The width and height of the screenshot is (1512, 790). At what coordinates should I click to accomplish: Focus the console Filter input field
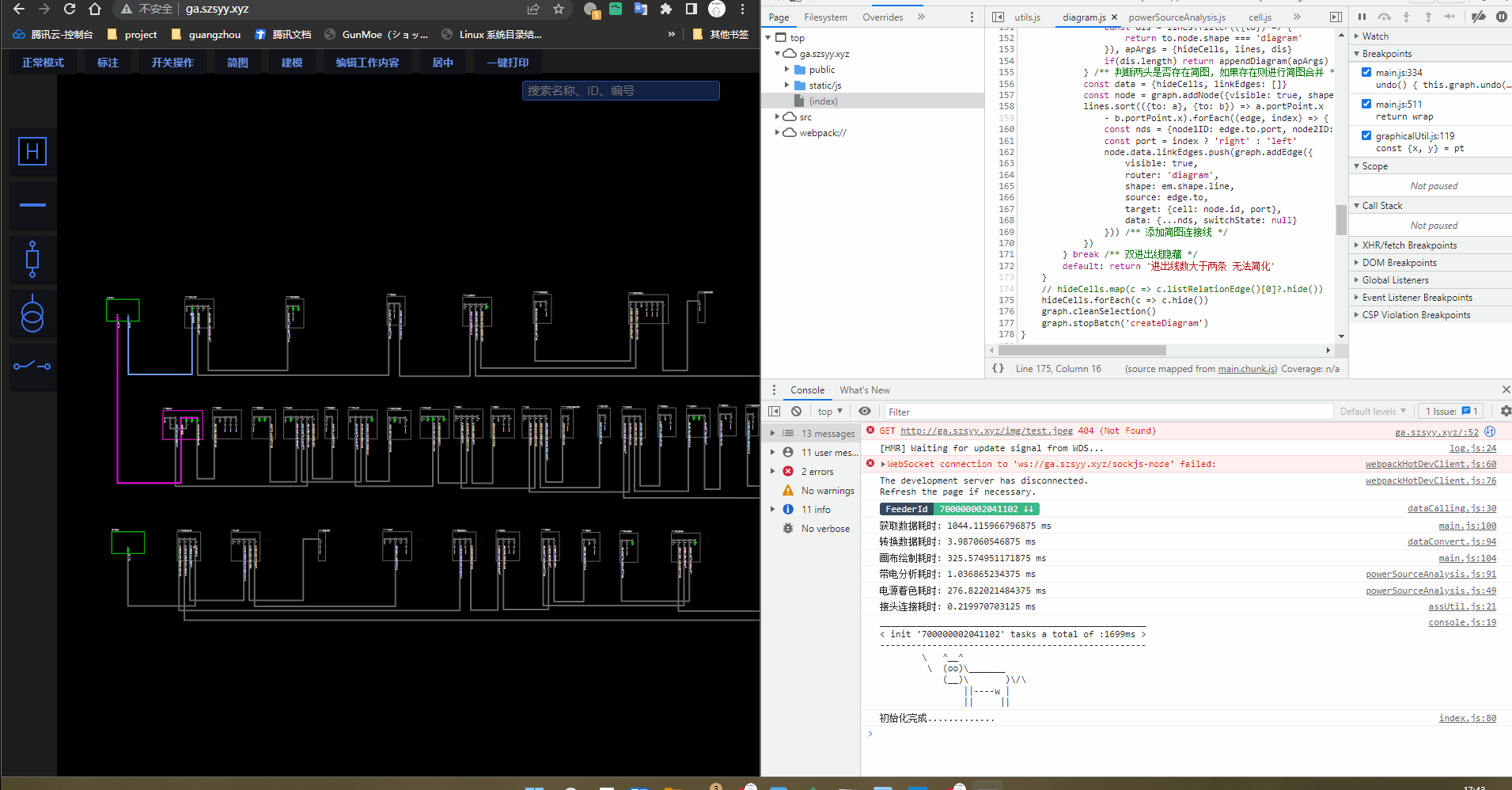click(1108, 412)
